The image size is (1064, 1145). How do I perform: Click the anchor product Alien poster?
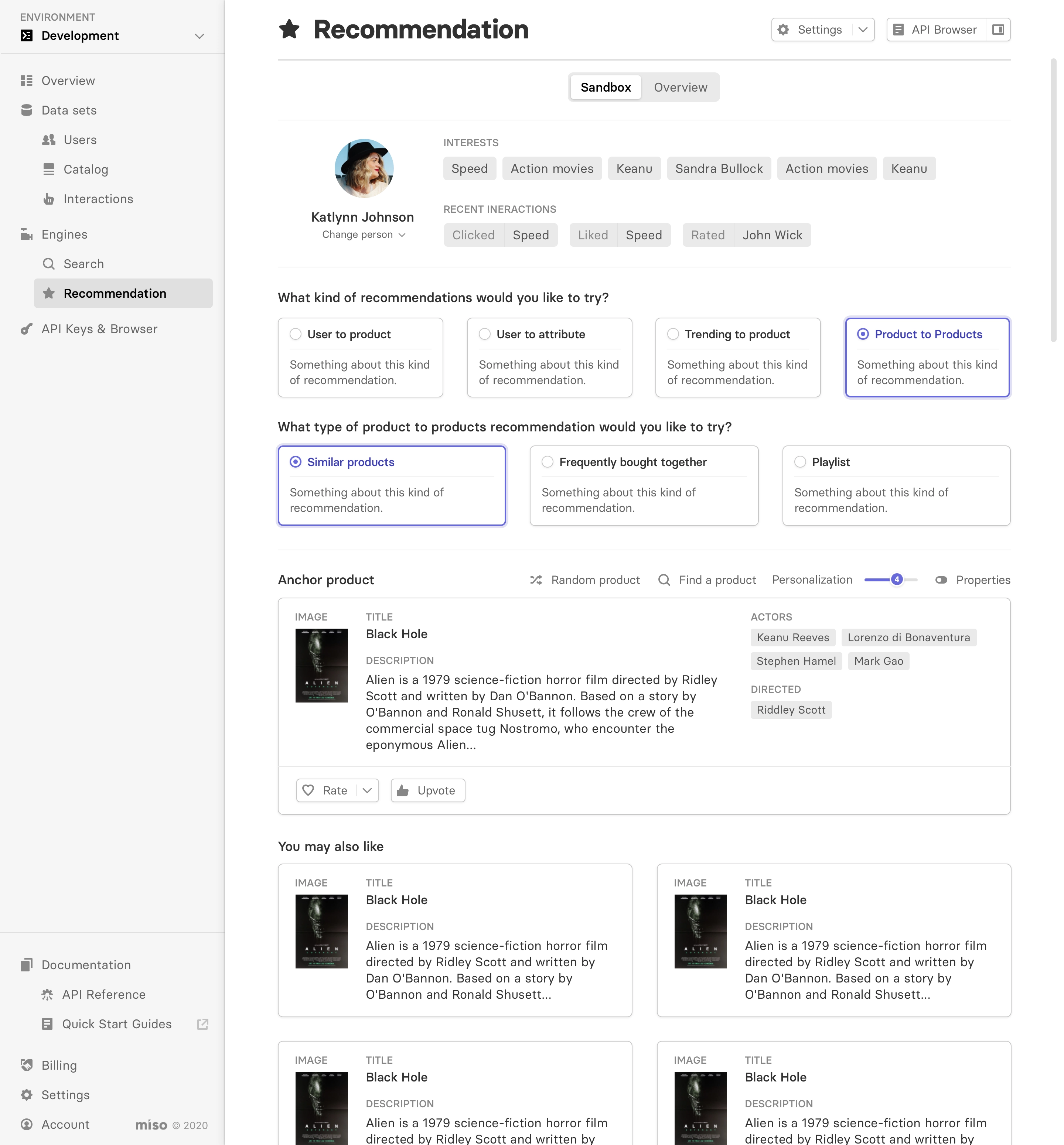pos(321,665)
